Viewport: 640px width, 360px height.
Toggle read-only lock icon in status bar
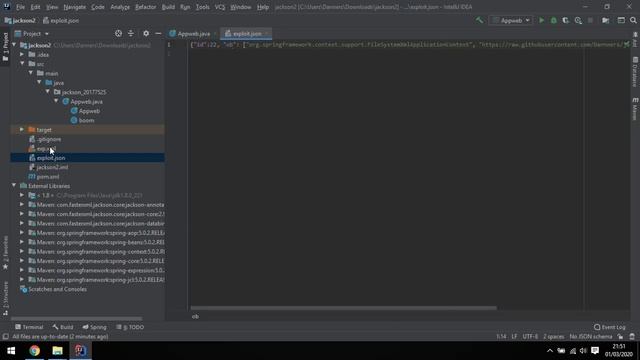click(x=620, y=337)
